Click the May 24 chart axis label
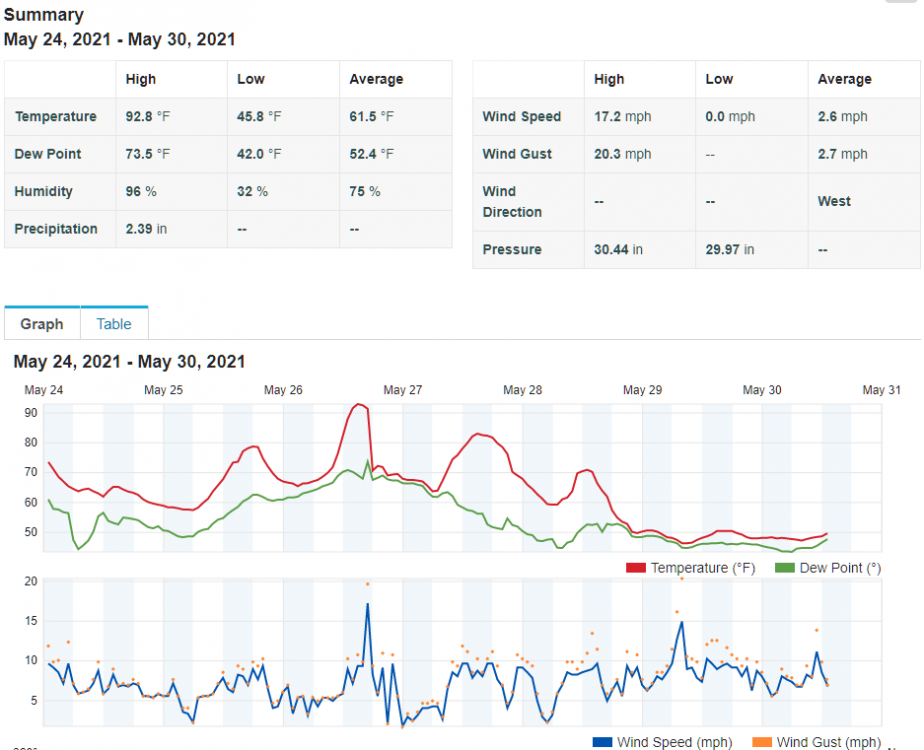This screenshot has width=924, height=750. (43, 390)
